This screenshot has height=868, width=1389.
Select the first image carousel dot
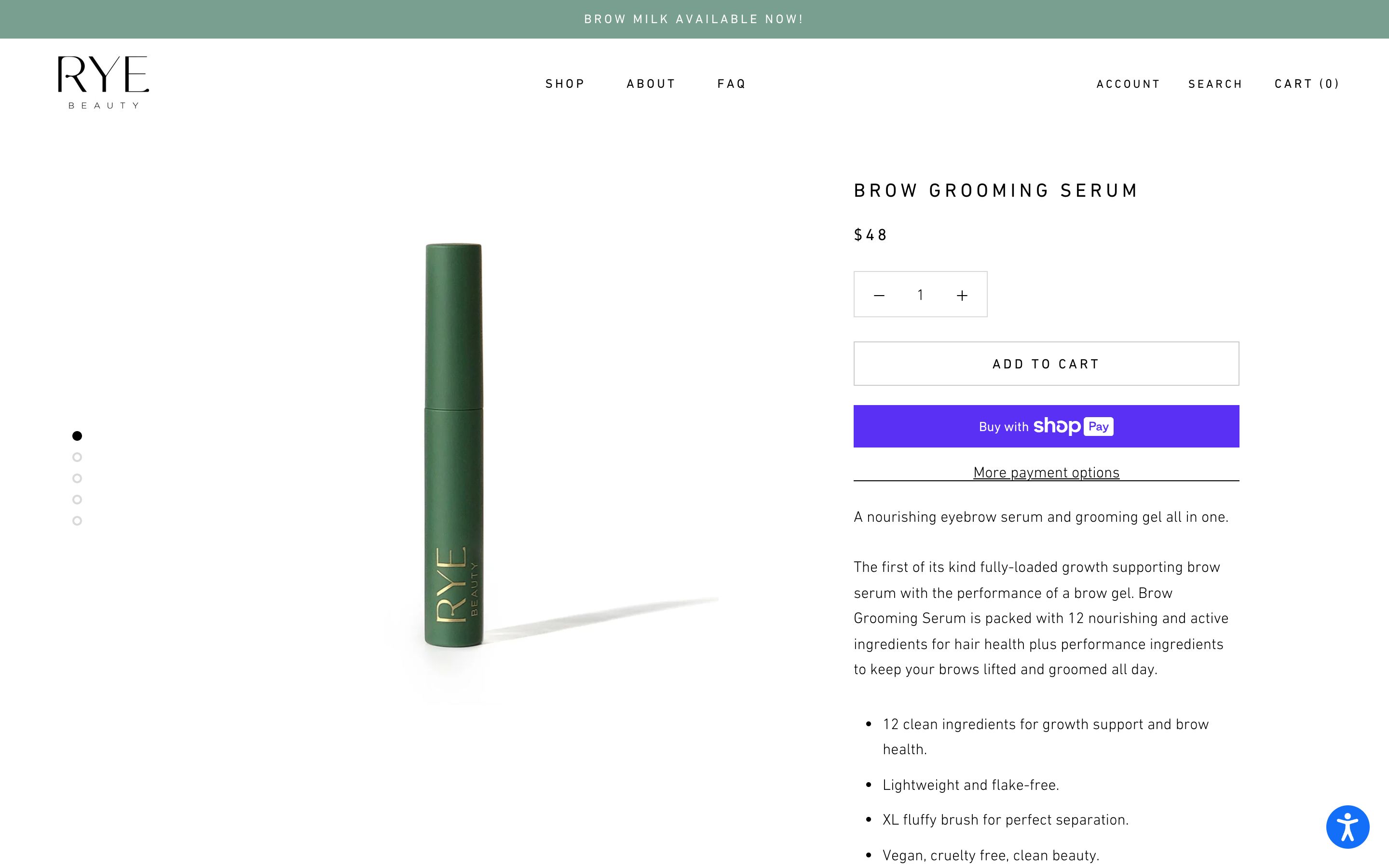pyautogui.click(x=77, y=436)
